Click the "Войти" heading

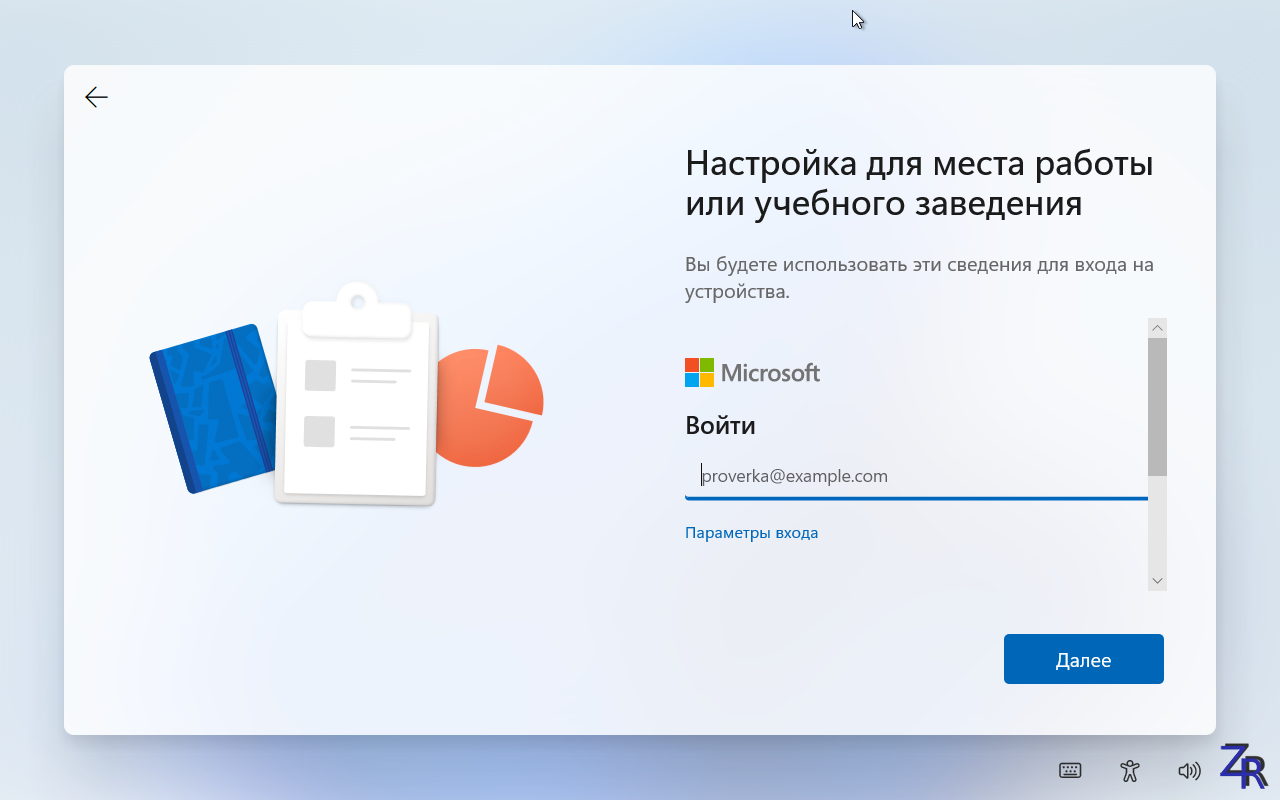click(720, 426)
